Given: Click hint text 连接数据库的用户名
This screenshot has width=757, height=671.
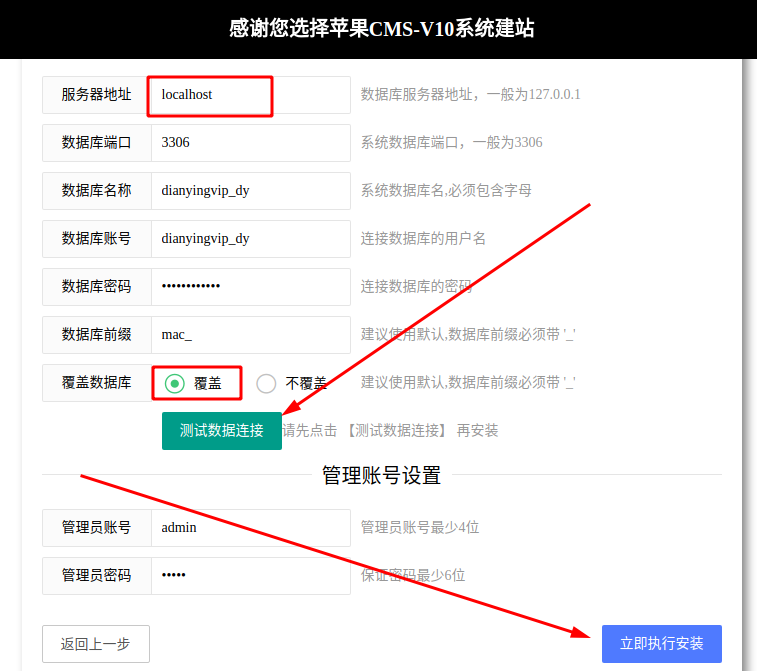Looking at the screenshot, I should (x=423, y=239).
